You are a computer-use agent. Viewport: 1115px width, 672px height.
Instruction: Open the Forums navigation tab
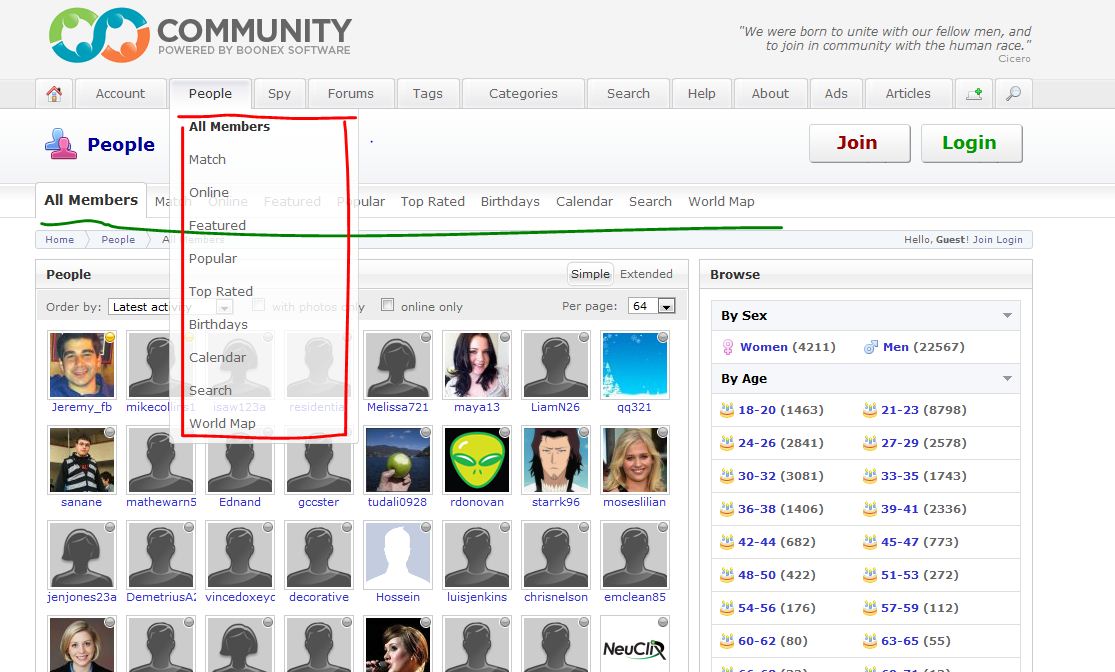(x=350, y=94)
